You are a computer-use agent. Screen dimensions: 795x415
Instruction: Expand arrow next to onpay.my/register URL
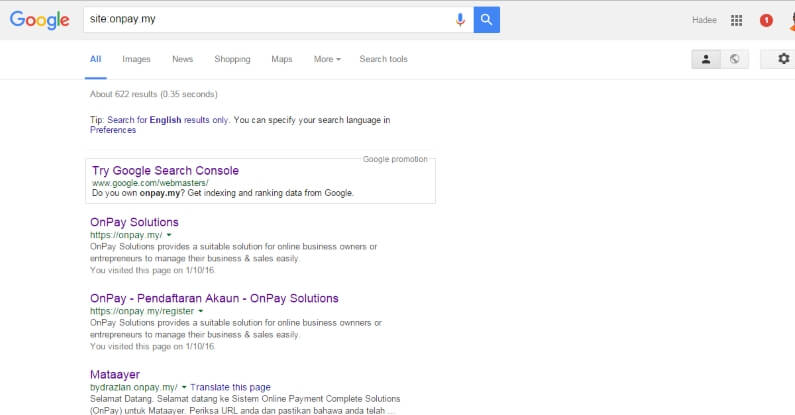tap(200, 311)
